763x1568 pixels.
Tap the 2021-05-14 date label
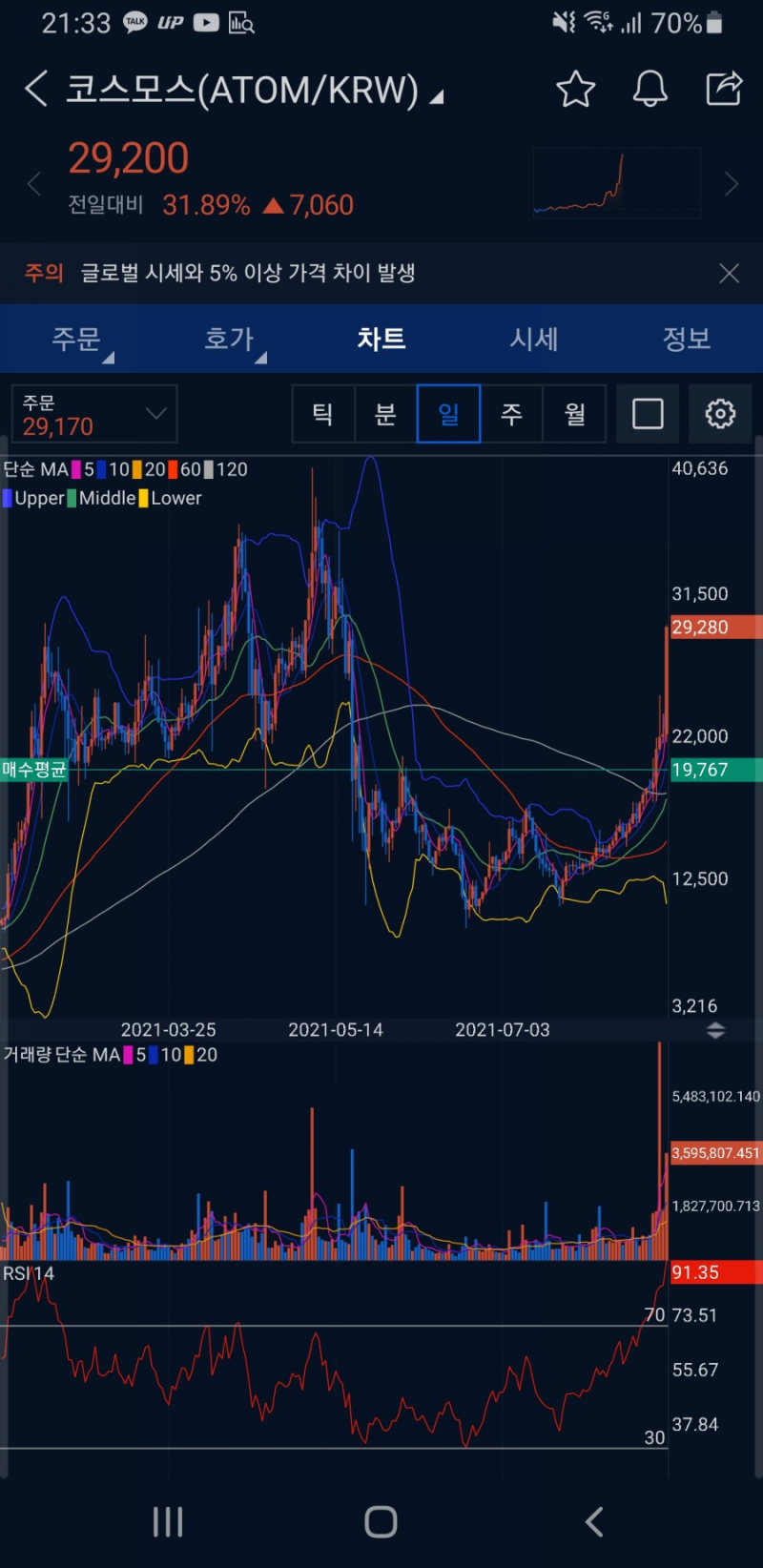tap(336, 1030)
